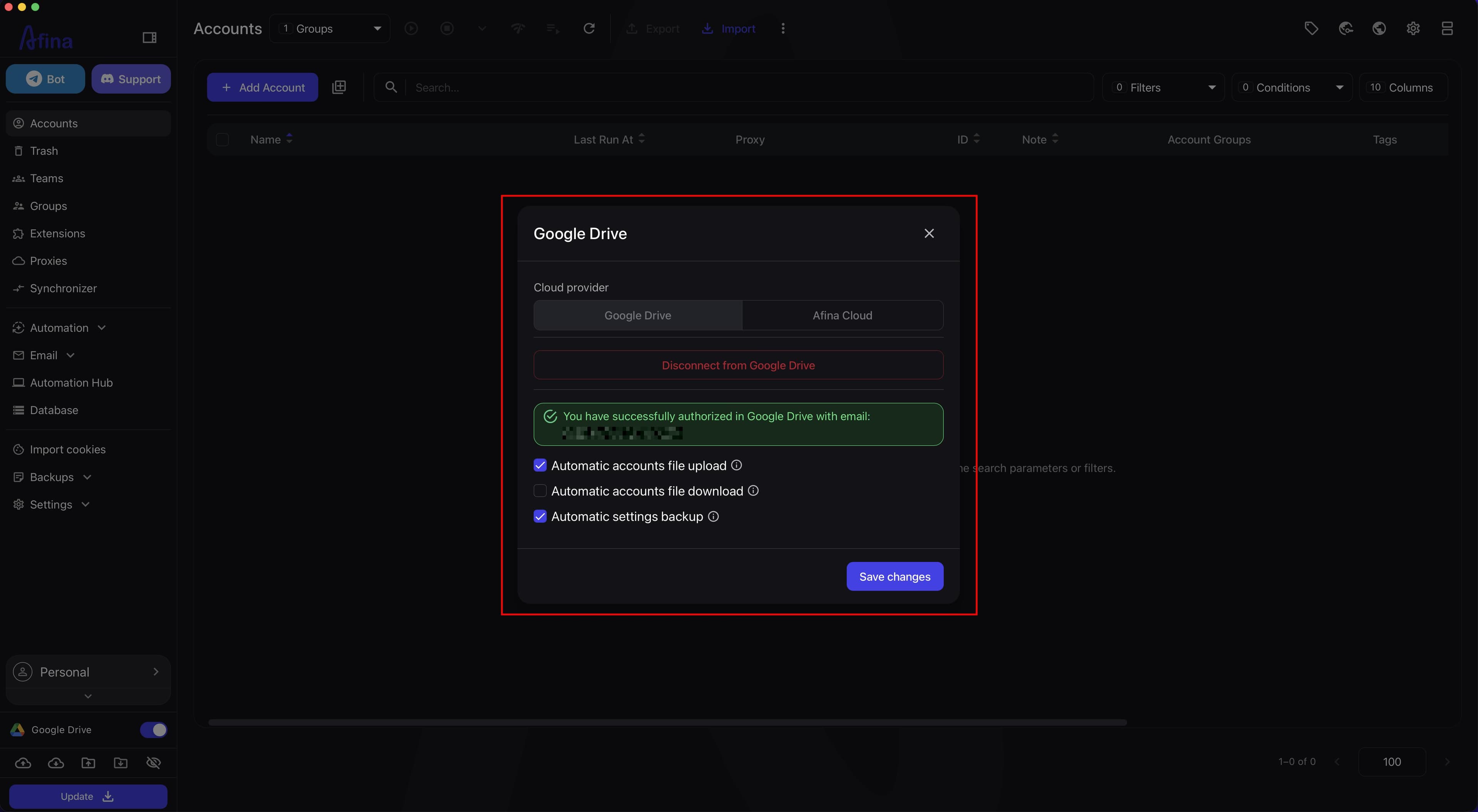Open Trash in sidebar
Screen dimensions: 1478x812
[x=89, y=151]
